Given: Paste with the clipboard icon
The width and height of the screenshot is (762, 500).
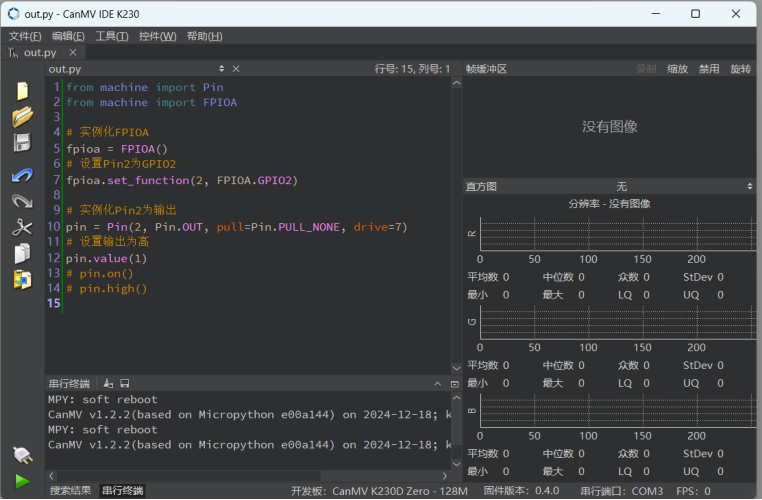Looking at the screenshot, I should tap(22, 280).
